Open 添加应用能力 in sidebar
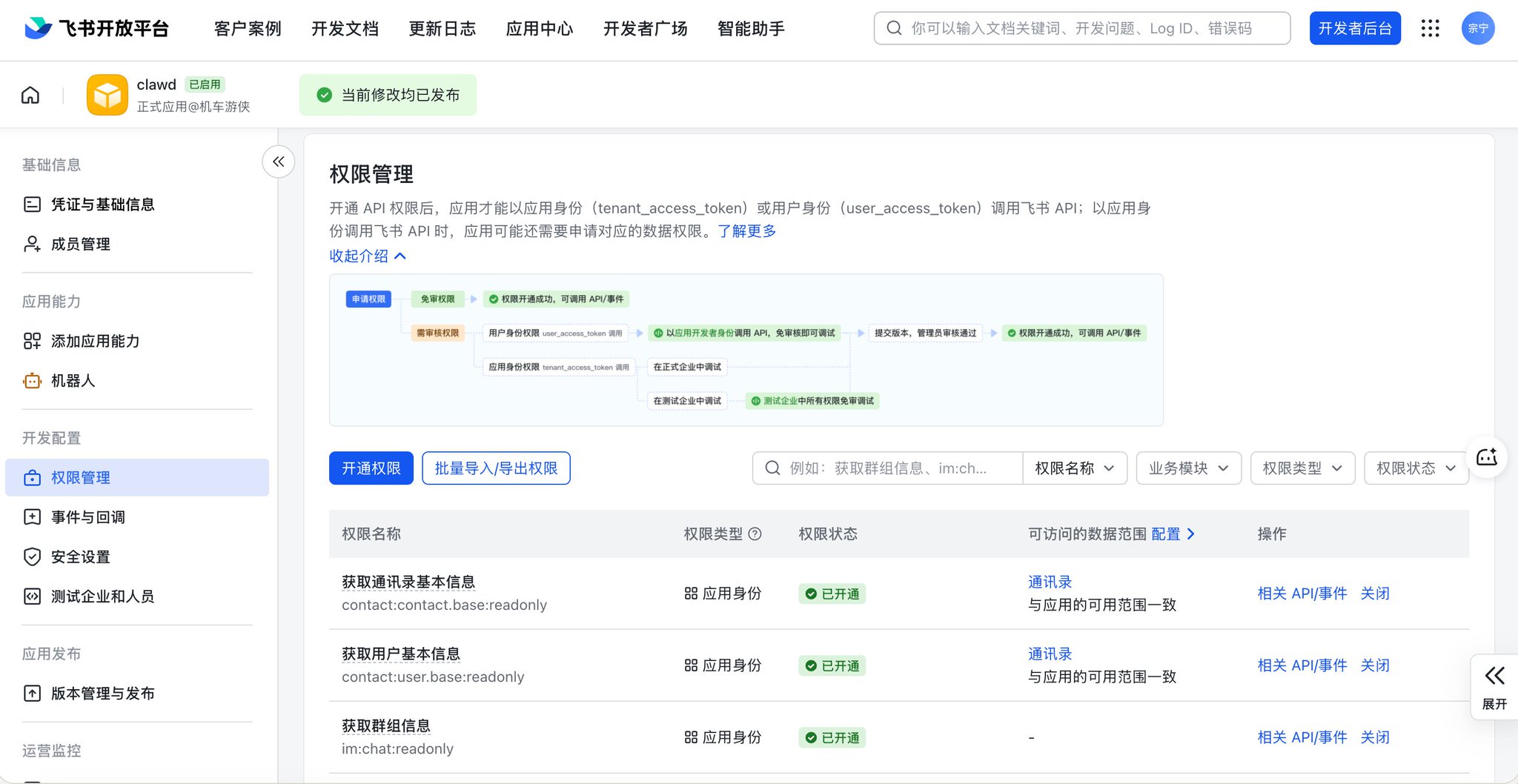The image size is (1518, 784). tap(136, 341)
